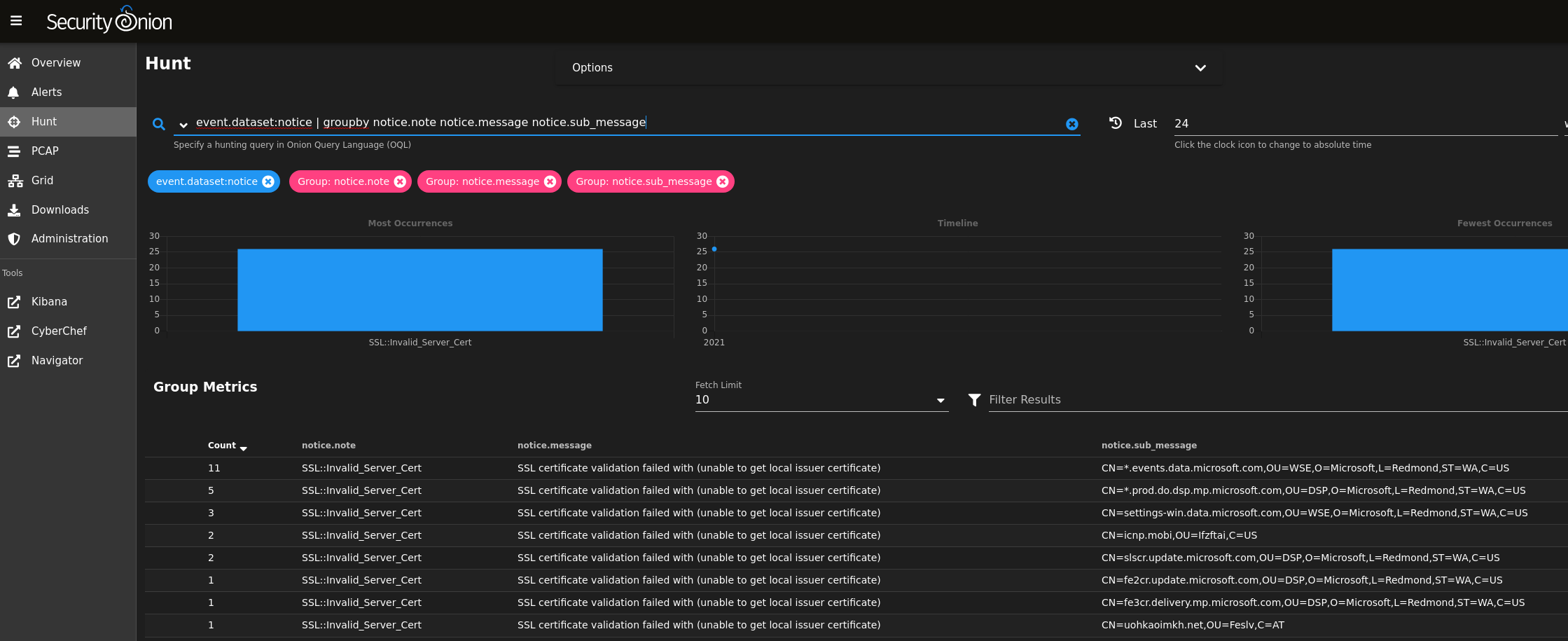The height and width of the screenshot is (641, 1568).
Task: Remove the Group: notice.sub_message chip
Action: (723, 181)
